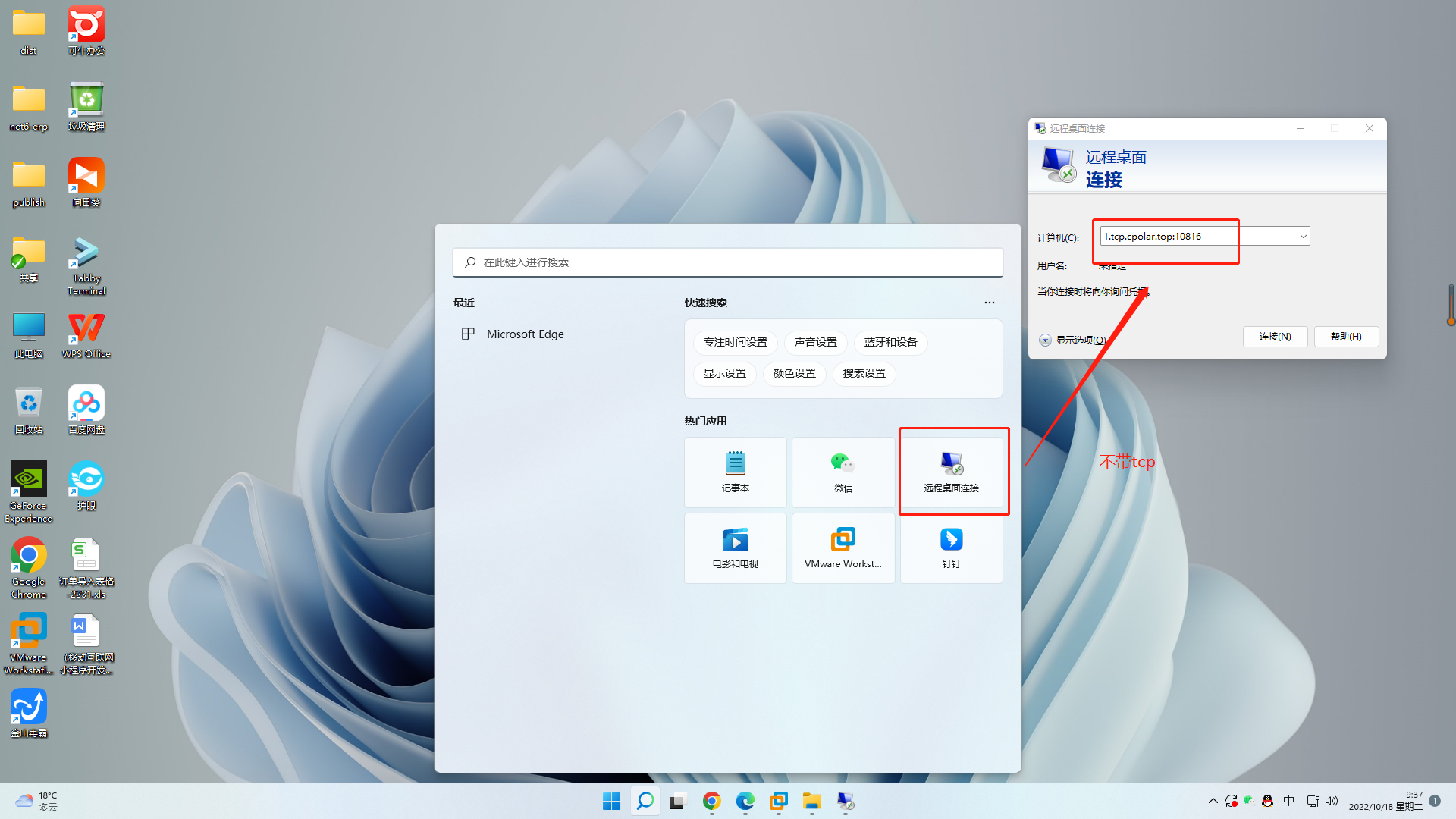The image size is (1456, 819).
Task: Show hidden system tray icons
Action: 1213,801
